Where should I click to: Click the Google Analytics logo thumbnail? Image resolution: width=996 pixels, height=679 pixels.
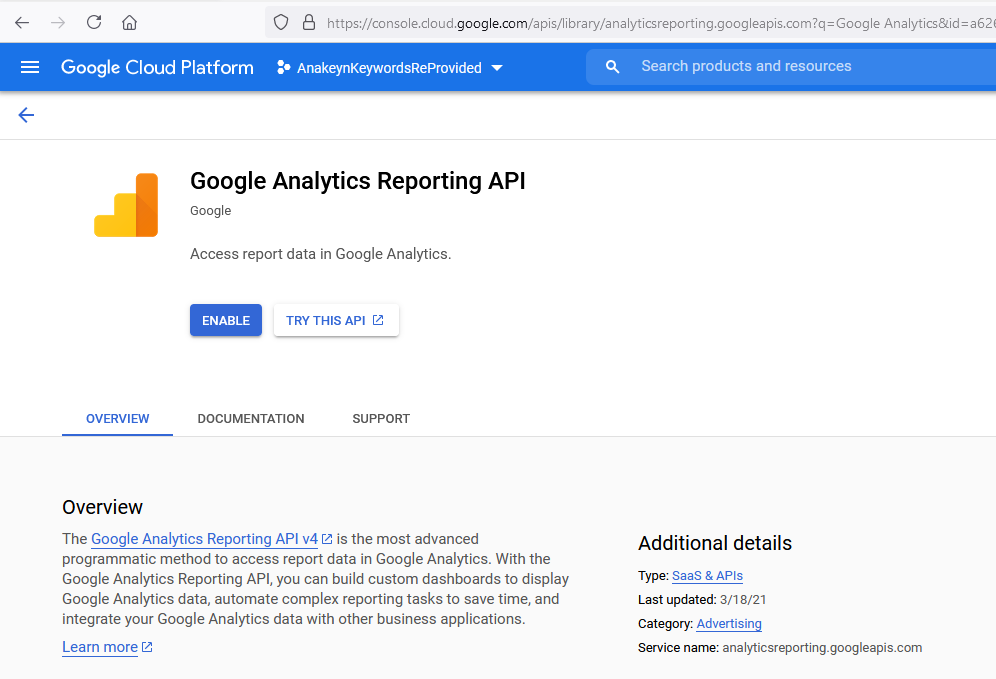pos(126,205)
